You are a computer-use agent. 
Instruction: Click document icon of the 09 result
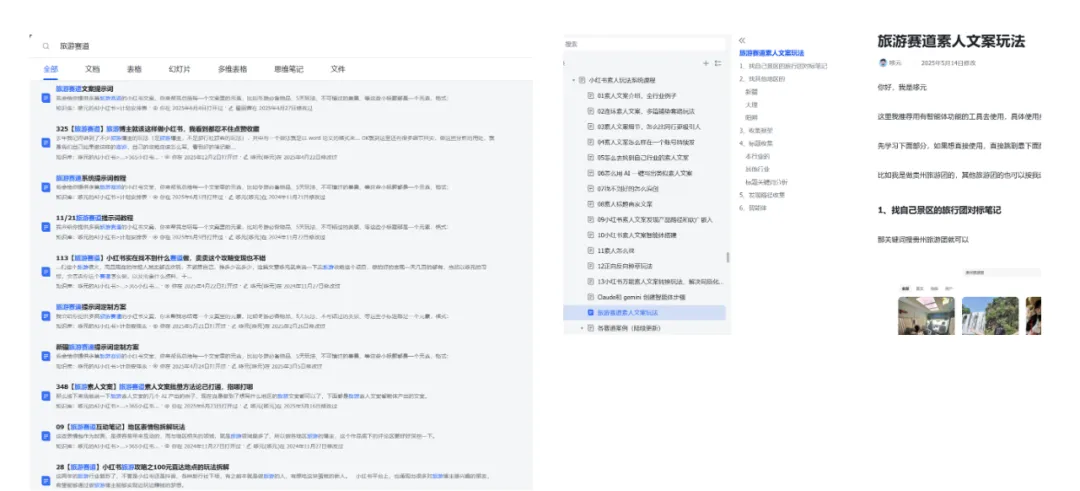(x=46, y=436)
